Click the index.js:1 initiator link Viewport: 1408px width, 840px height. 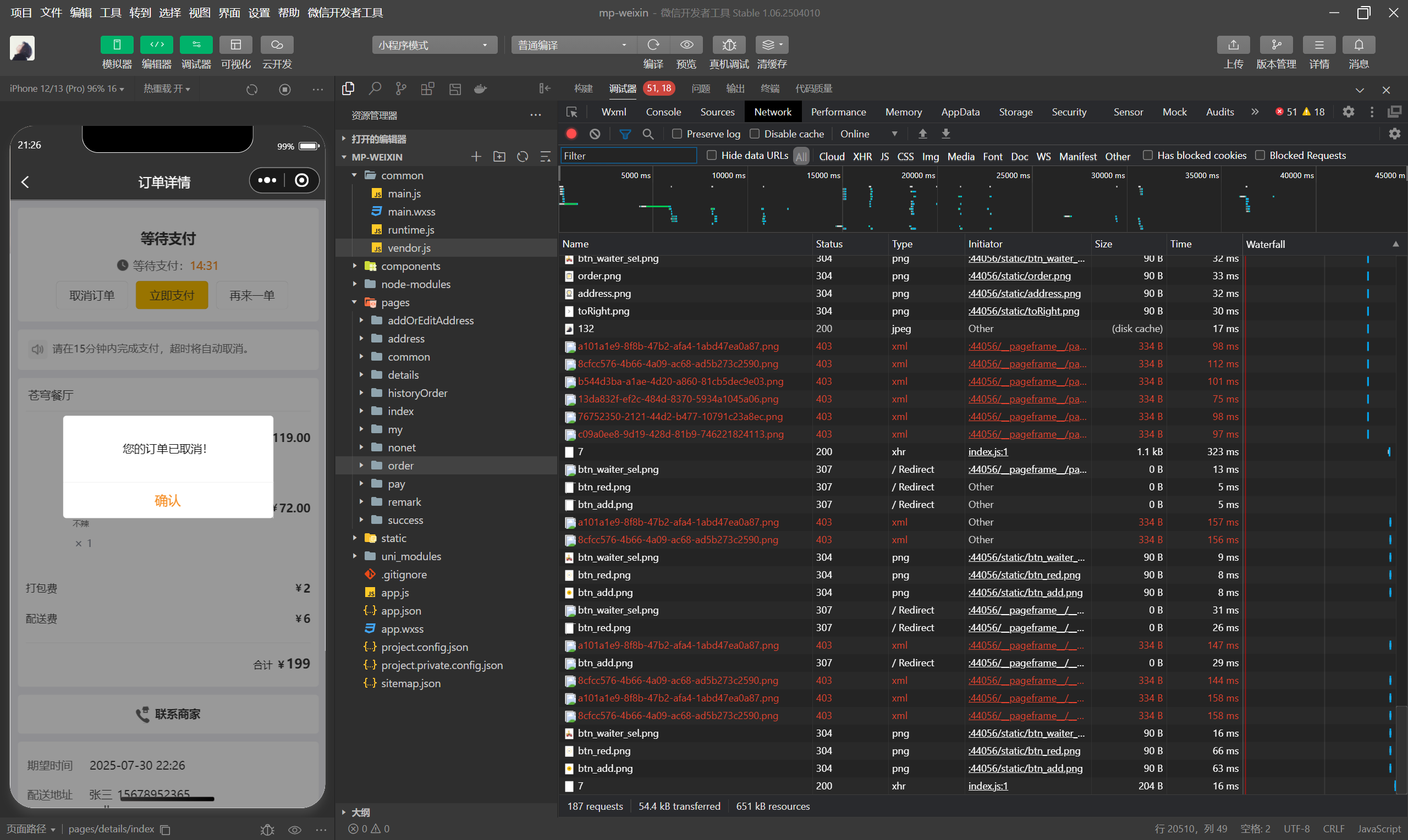987,452
